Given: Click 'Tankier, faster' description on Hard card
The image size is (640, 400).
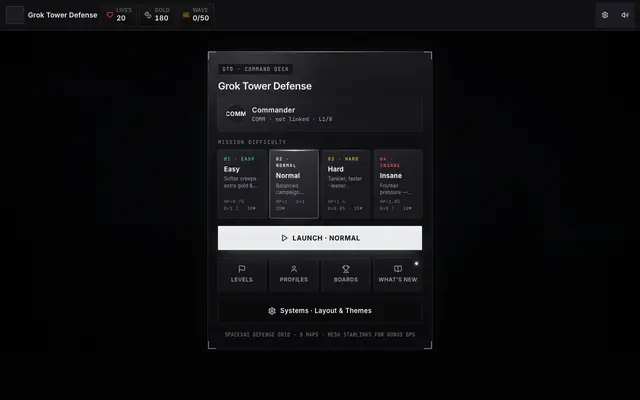Looking at the screenshot, I should click(x=345, y=182).
